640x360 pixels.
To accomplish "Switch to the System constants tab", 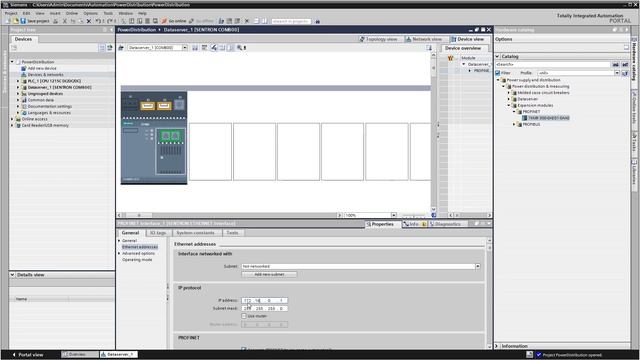I will 195,233.
